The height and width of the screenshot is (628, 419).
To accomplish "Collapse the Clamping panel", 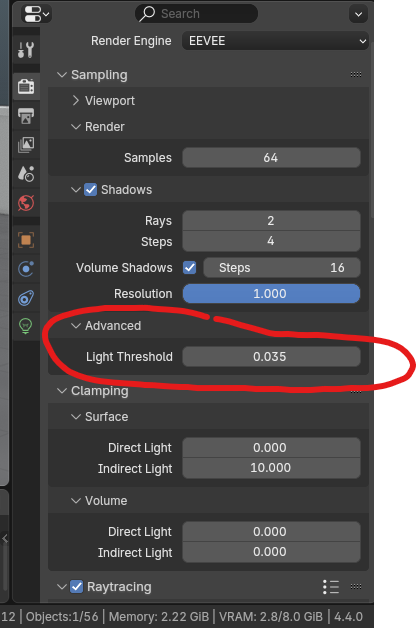I will tap(62, 390).
